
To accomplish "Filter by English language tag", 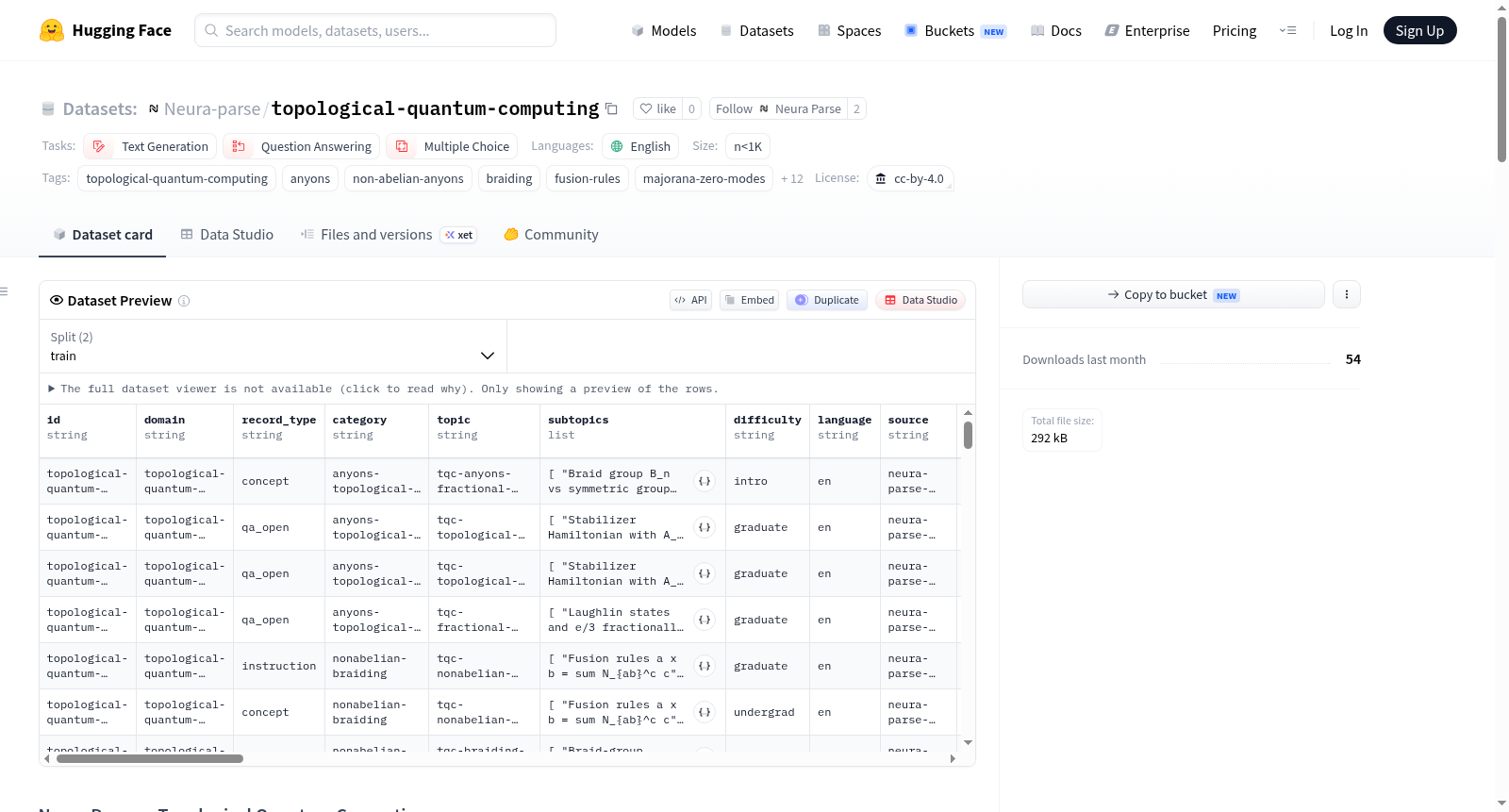I will click(640, 146).
